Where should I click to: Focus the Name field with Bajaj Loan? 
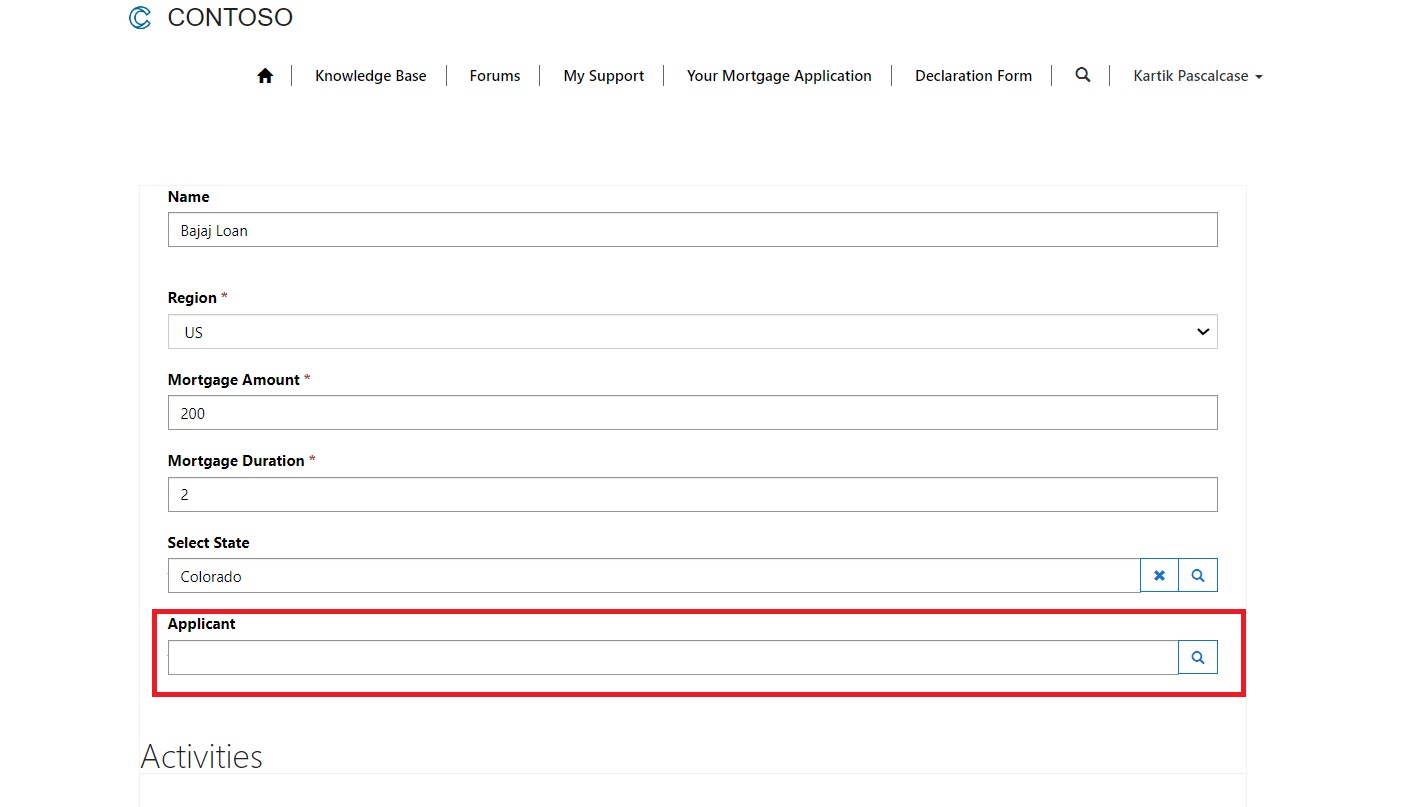pos(692,230)
